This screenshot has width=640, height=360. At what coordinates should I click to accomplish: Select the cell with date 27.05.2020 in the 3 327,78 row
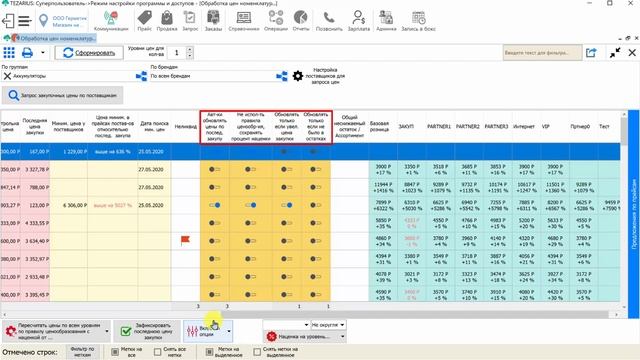[154, 169]
